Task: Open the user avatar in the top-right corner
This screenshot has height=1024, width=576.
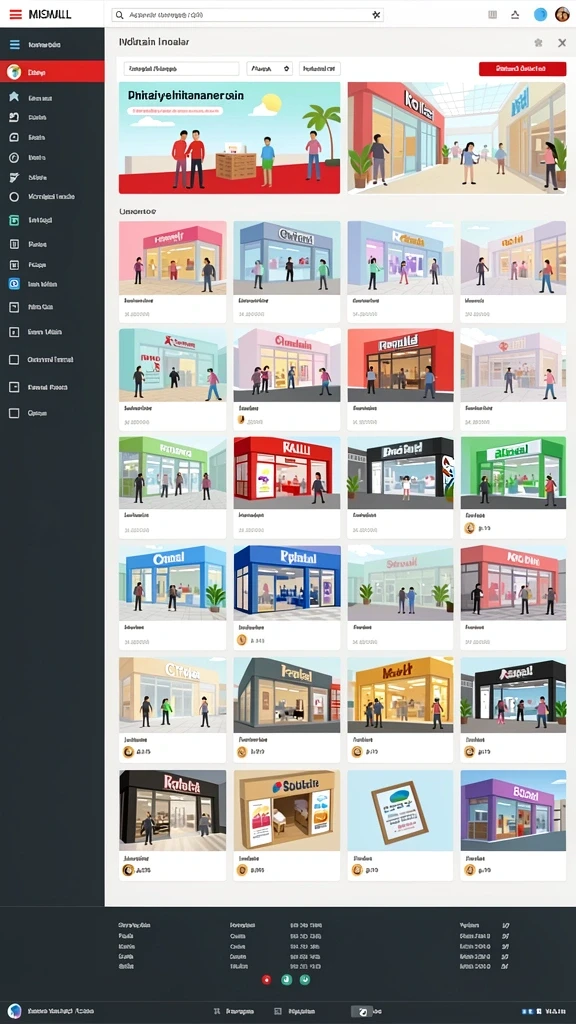Action: point(562,14)
